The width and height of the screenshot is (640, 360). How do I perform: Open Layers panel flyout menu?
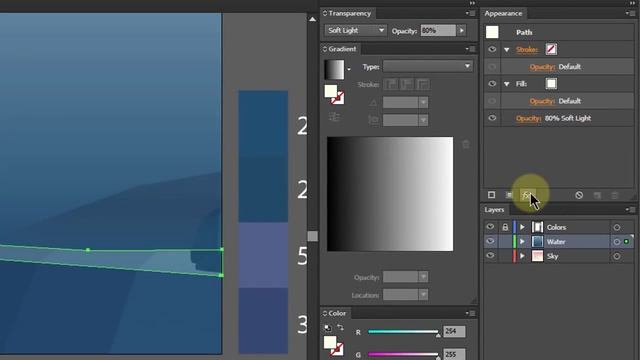tap(630, 209)
